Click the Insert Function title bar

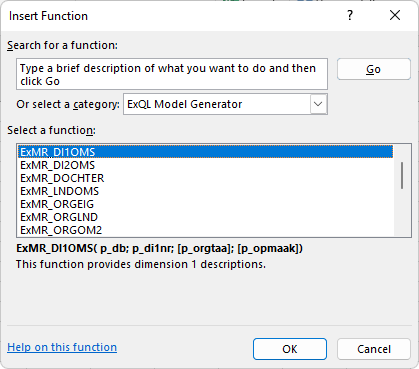173,16
